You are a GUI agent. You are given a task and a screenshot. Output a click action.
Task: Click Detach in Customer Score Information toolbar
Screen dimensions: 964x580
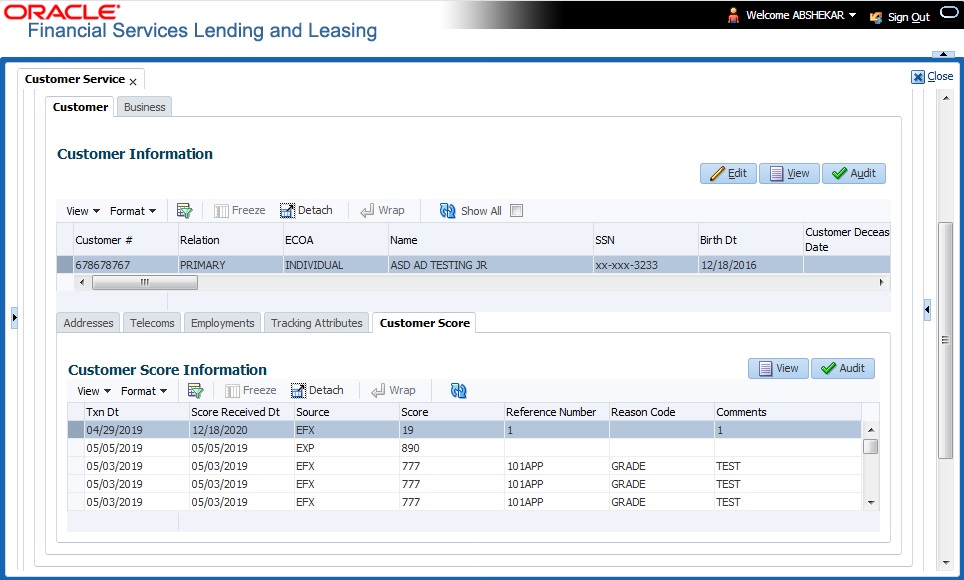pyautogui.click(x=317, y=391)
